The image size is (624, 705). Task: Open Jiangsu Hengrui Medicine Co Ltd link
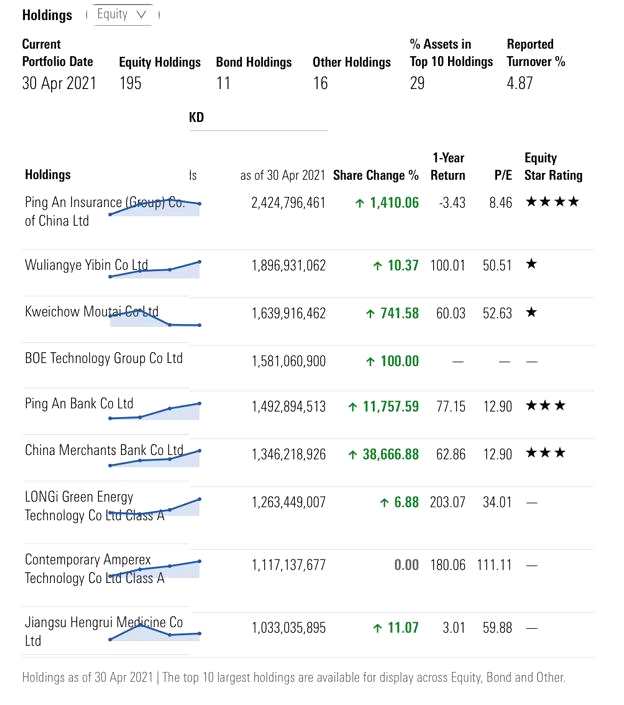103,631
